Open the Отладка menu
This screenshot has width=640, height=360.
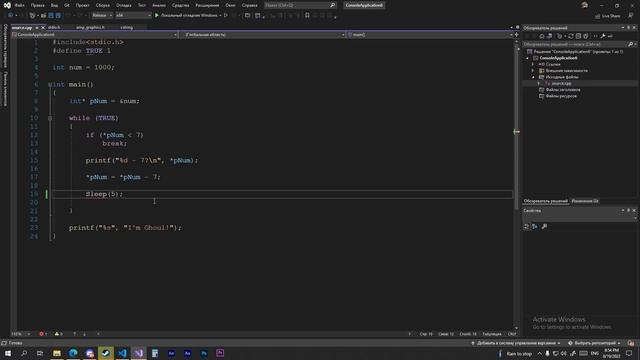(x=123, y=5)
